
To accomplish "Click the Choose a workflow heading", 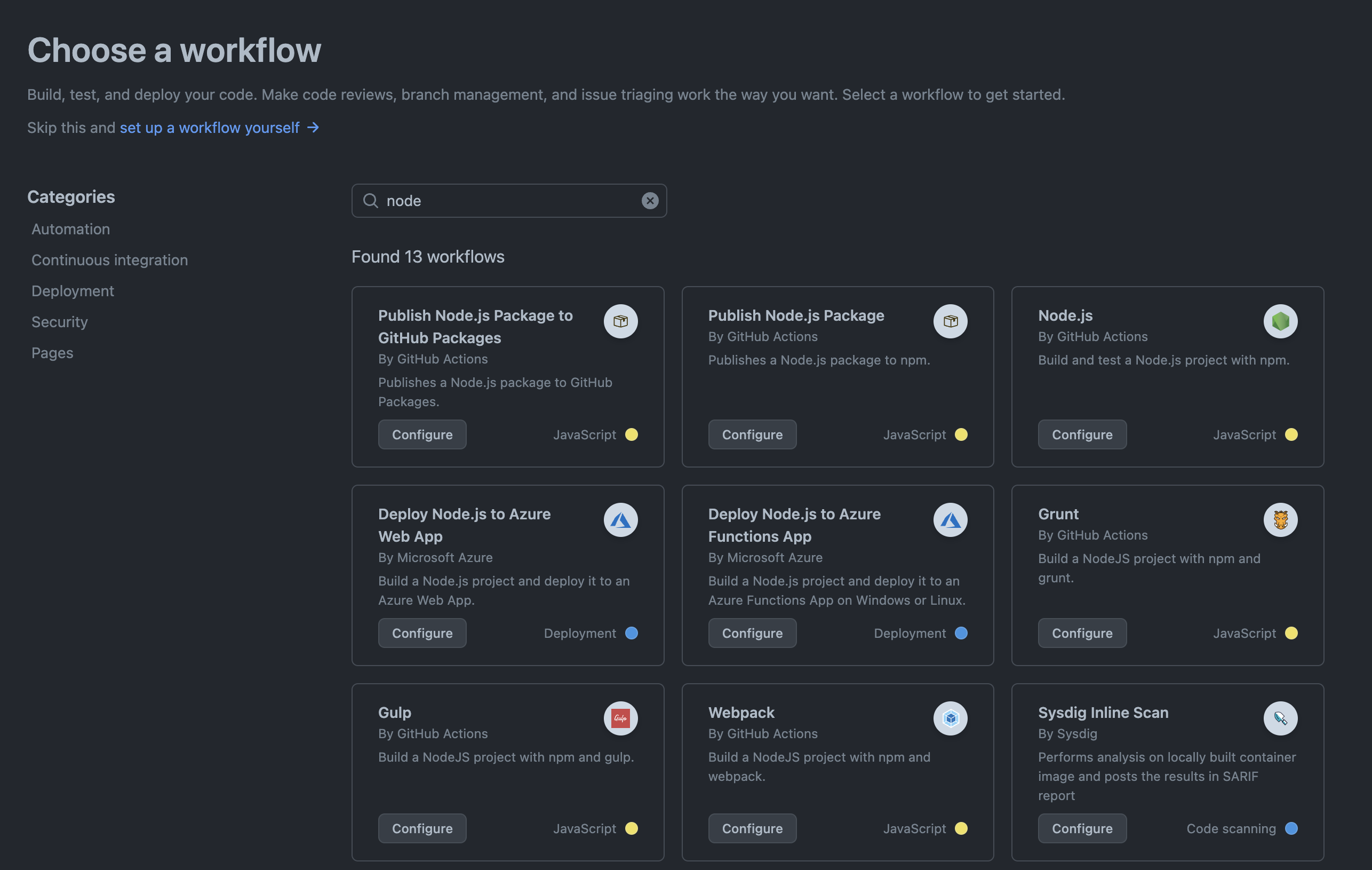I will point(174,50).
